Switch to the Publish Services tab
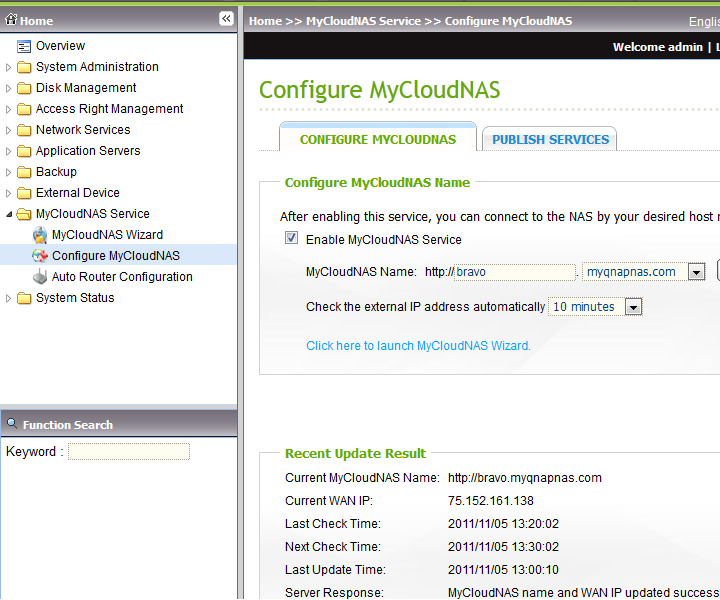This screenshot has height=600, width=720. click(550, 140)
